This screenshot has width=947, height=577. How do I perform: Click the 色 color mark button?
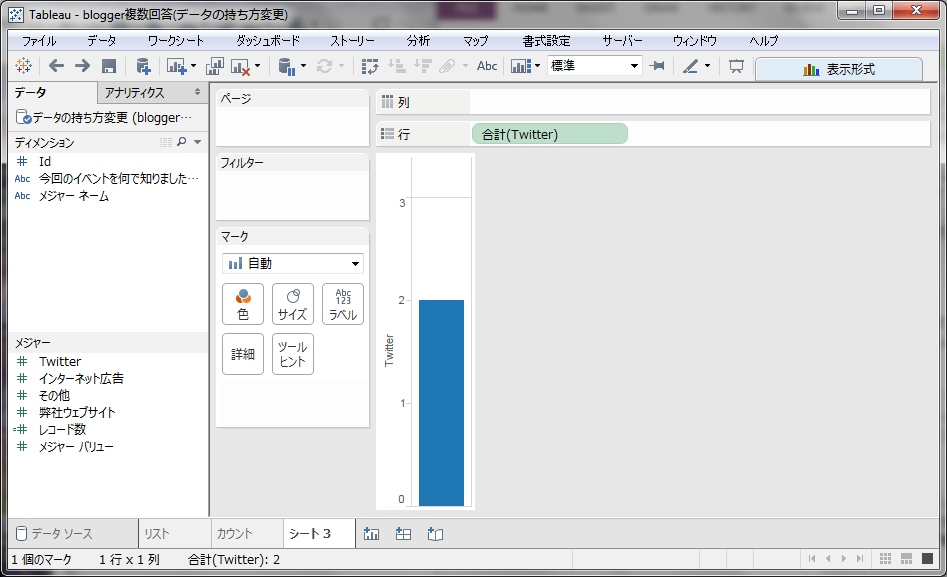[243, 304]
